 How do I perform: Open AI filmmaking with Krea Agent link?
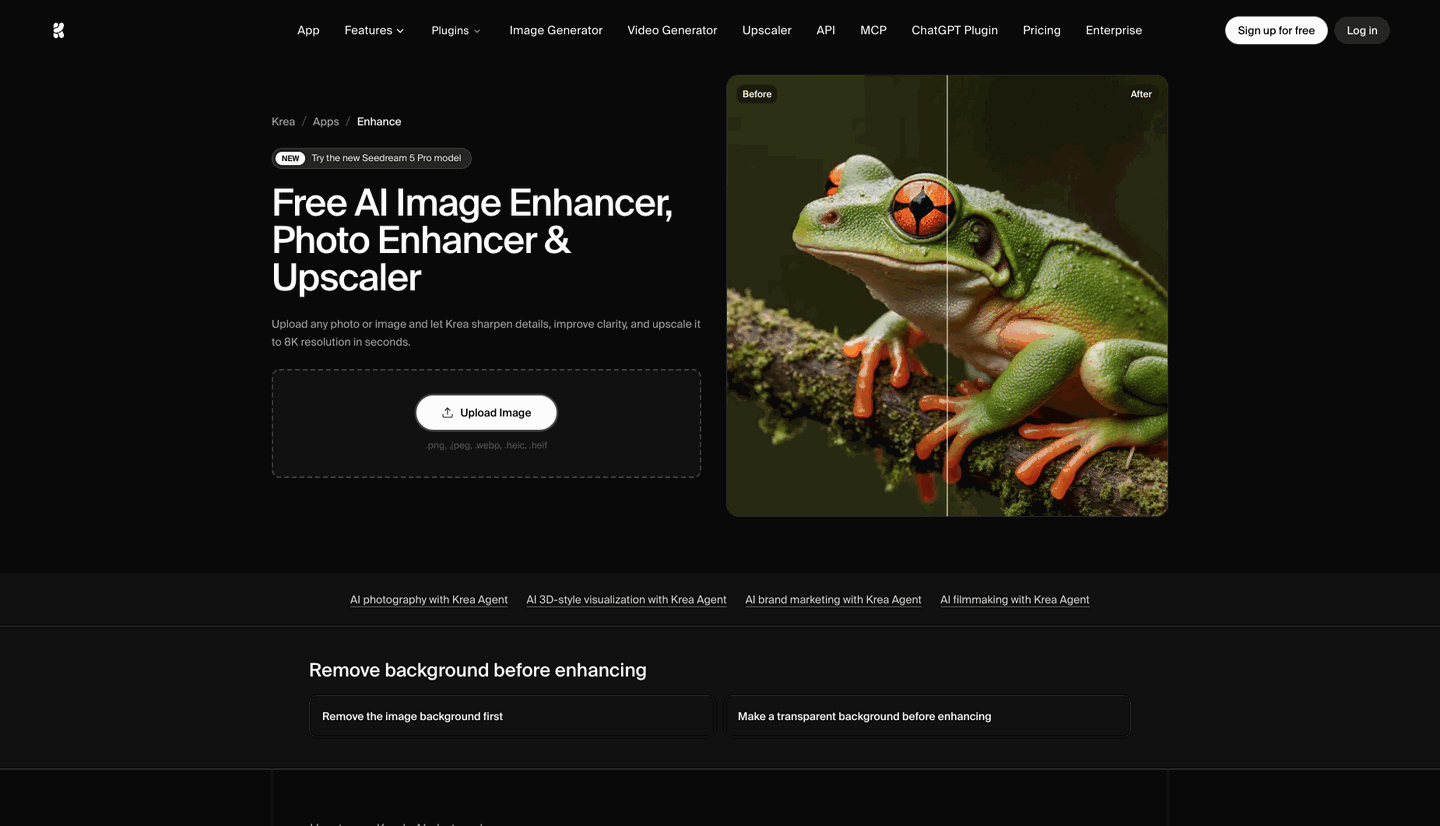(x=1015, y=600)
